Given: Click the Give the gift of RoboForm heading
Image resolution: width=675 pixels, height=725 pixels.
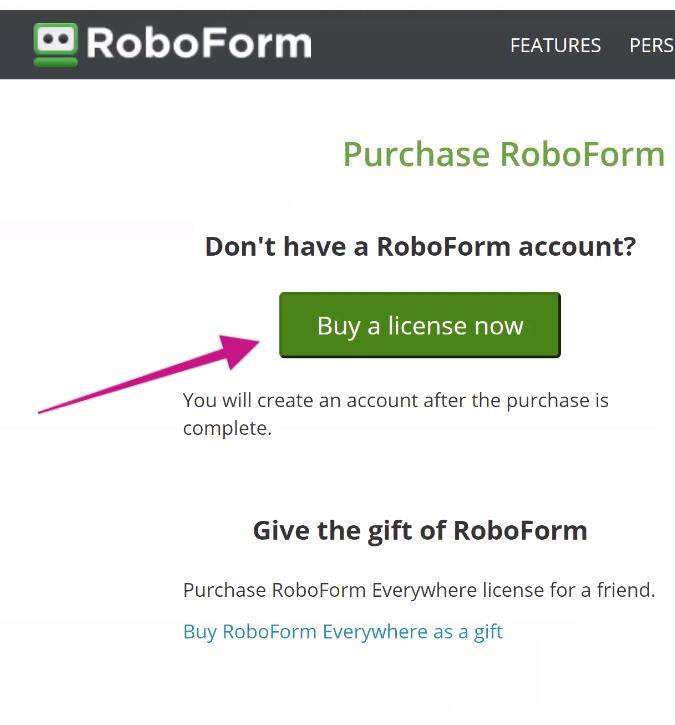Looking at the screenshot, I should click(x=420, y=530).
